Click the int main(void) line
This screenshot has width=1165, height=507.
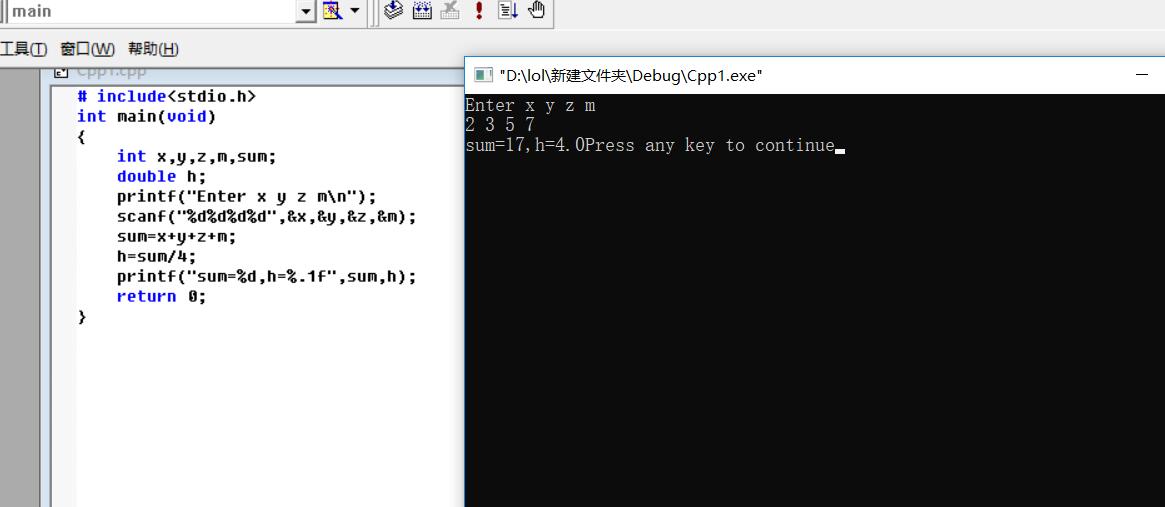pos(146,117)
